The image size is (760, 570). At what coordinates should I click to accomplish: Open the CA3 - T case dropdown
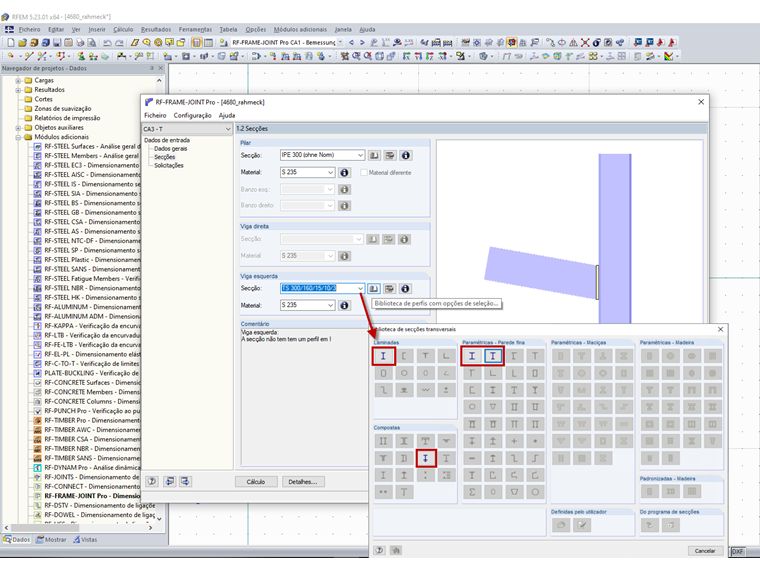click(x=227, y=129)
